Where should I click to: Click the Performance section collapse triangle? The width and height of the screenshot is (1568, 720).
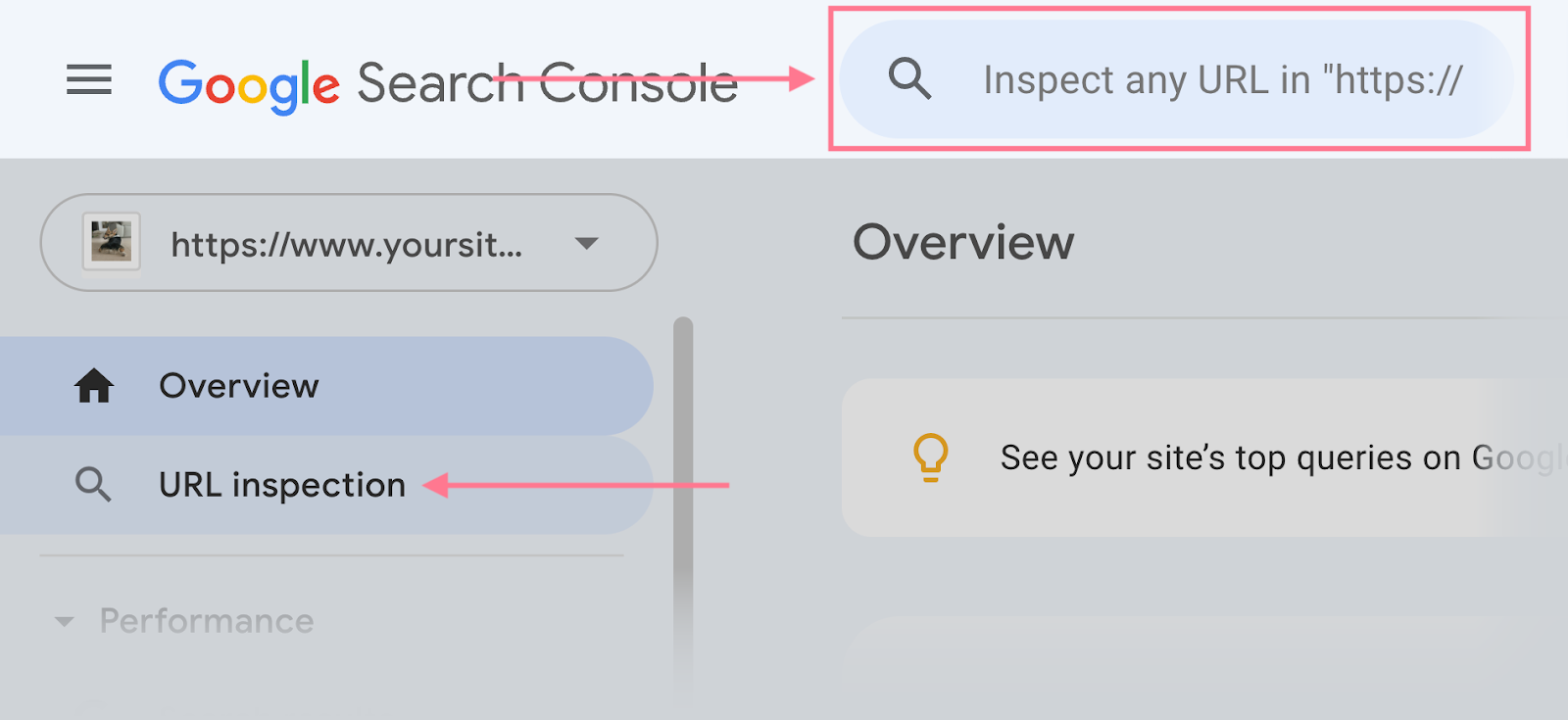[63, 620]
